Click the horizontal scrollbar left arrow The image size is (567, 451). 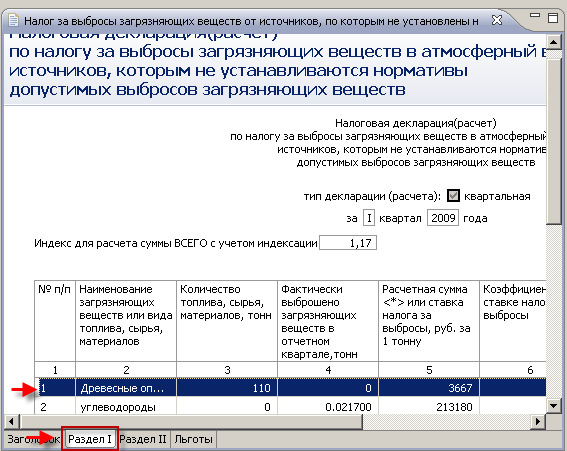11,421
